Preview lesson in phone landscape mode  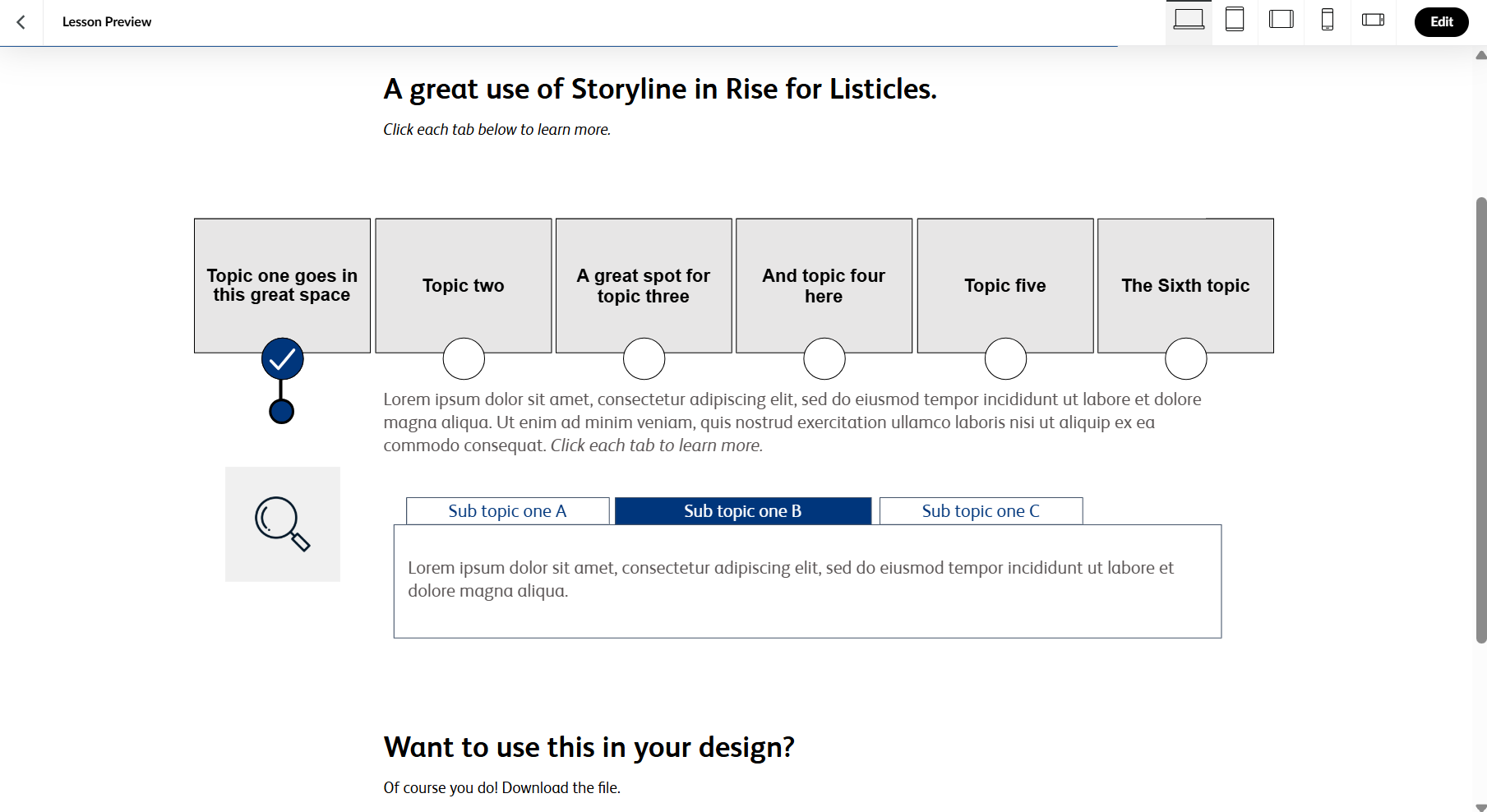[x=1373, y=21]
